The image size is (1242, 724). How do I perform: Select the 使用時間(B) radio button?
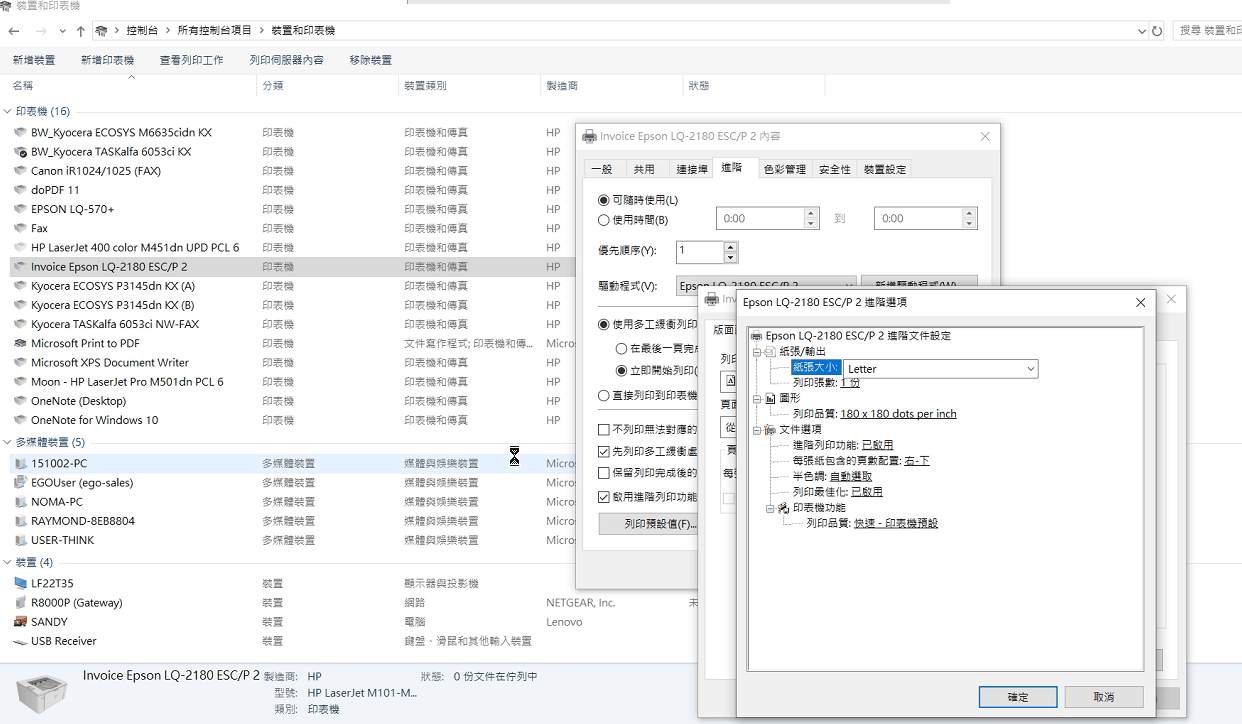click(x=604, y=220)
